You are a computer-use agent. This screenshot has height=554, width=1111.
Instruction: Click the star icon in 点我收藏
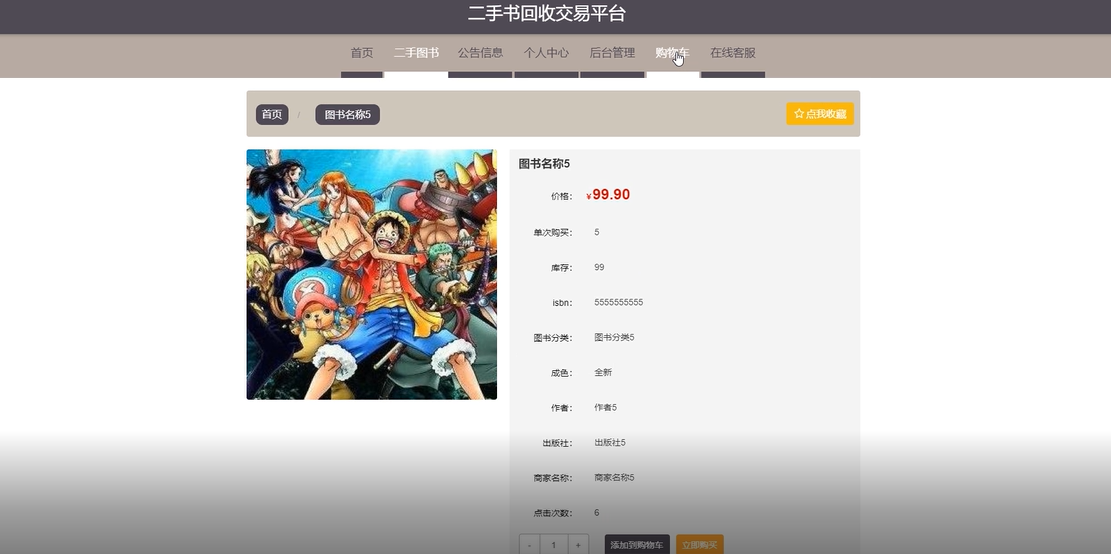click(x=799, y=113)
